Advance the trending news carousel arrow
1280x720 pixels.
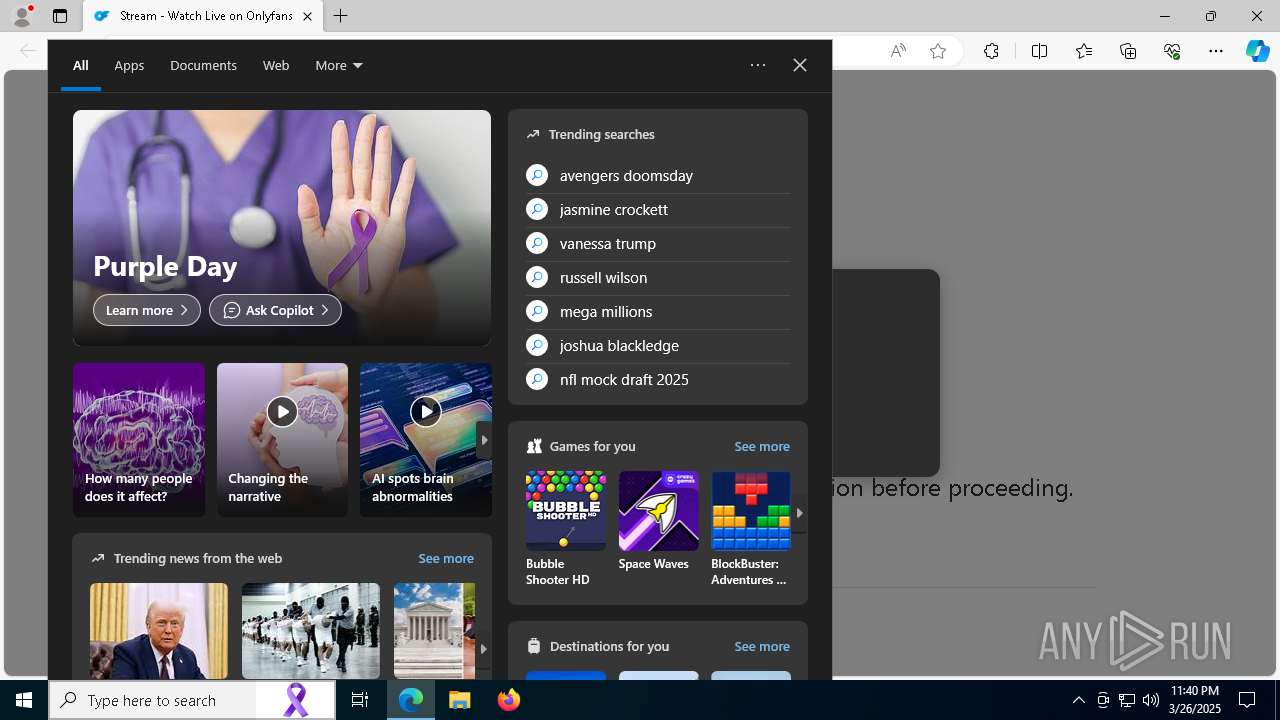[483, 649]
